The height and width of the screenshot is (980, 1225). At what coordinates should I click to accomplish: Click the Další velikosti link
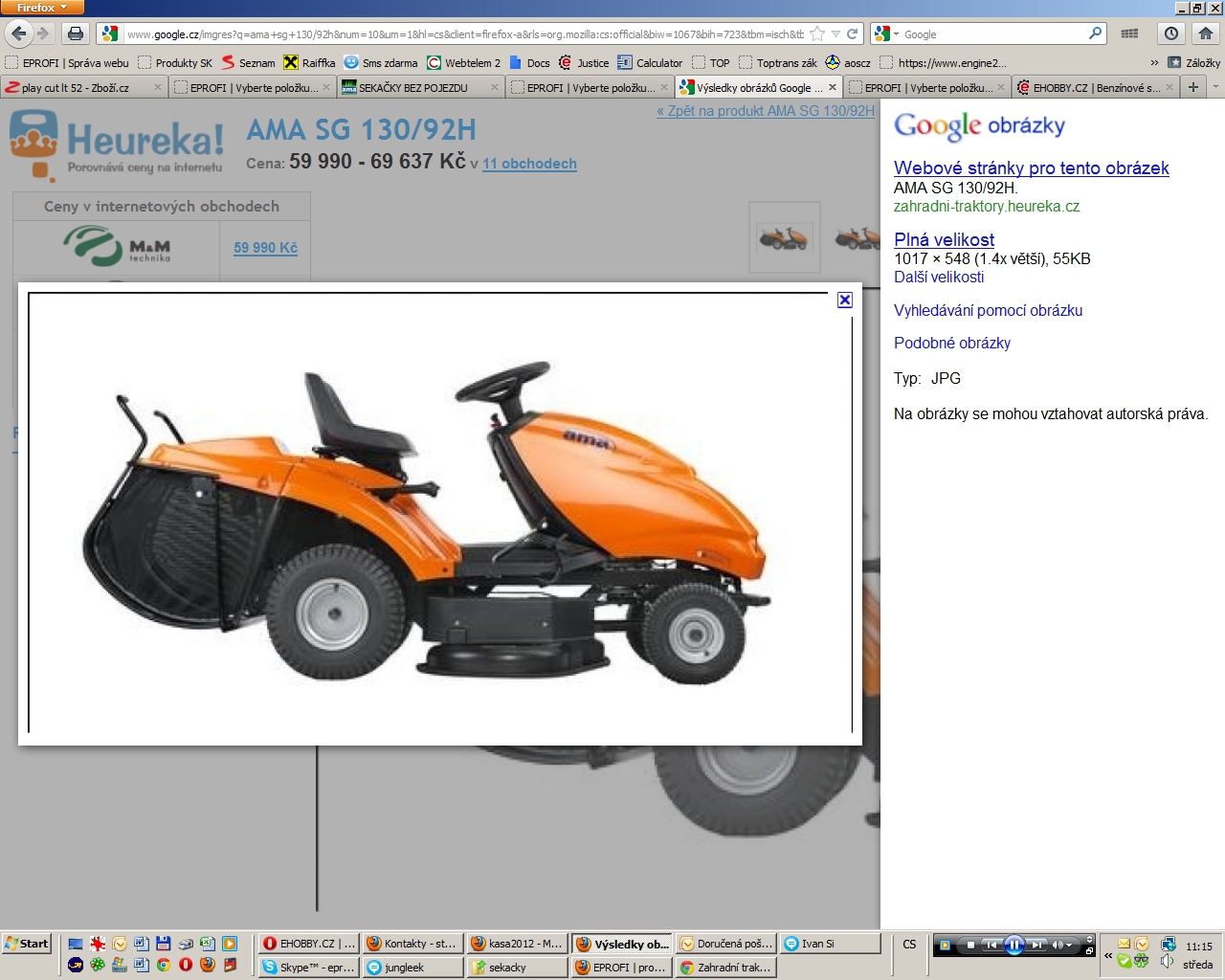coord(939,277)
